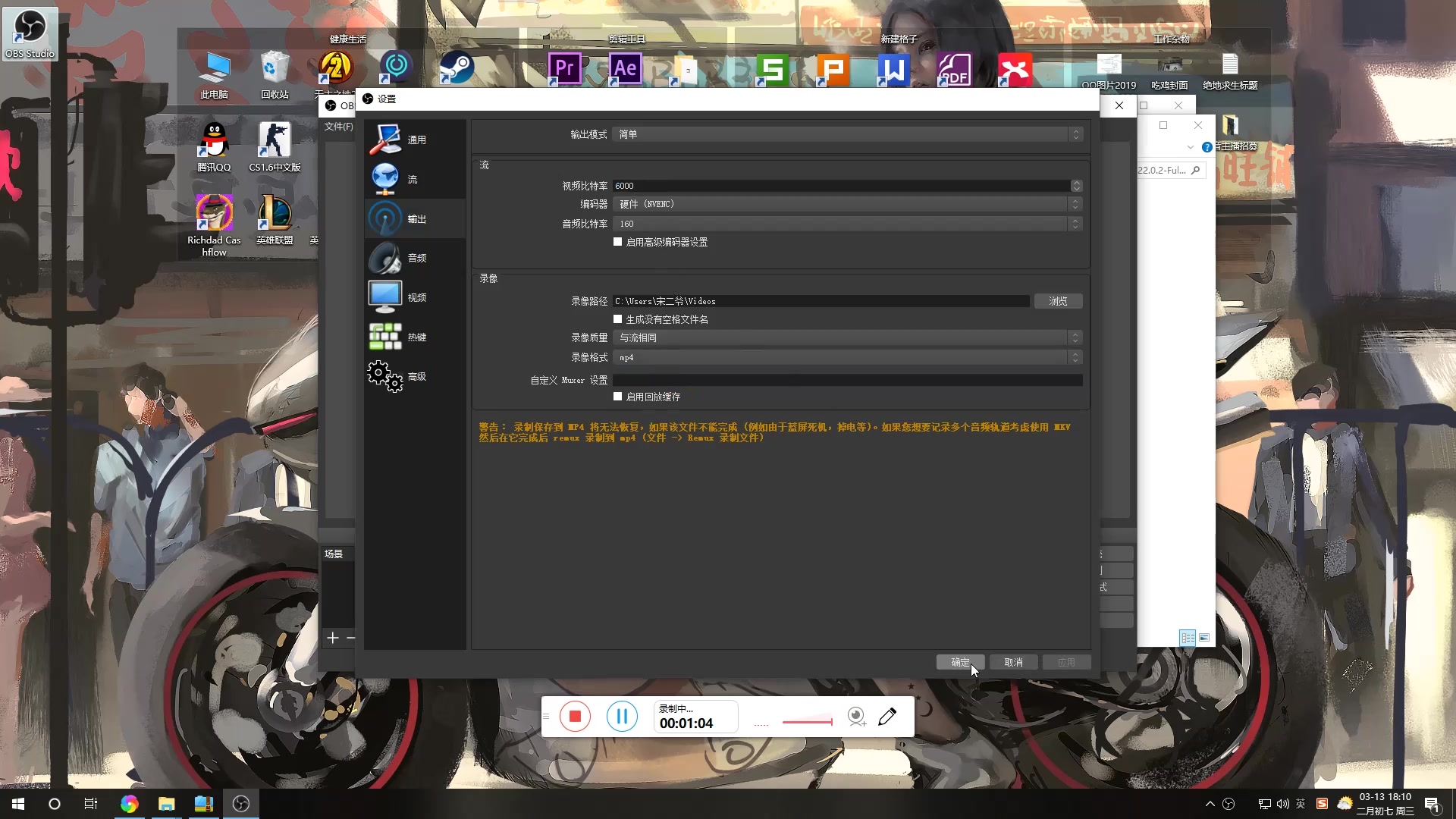
Task: Adjust the red recording volume slider
Action: (807, 721)
